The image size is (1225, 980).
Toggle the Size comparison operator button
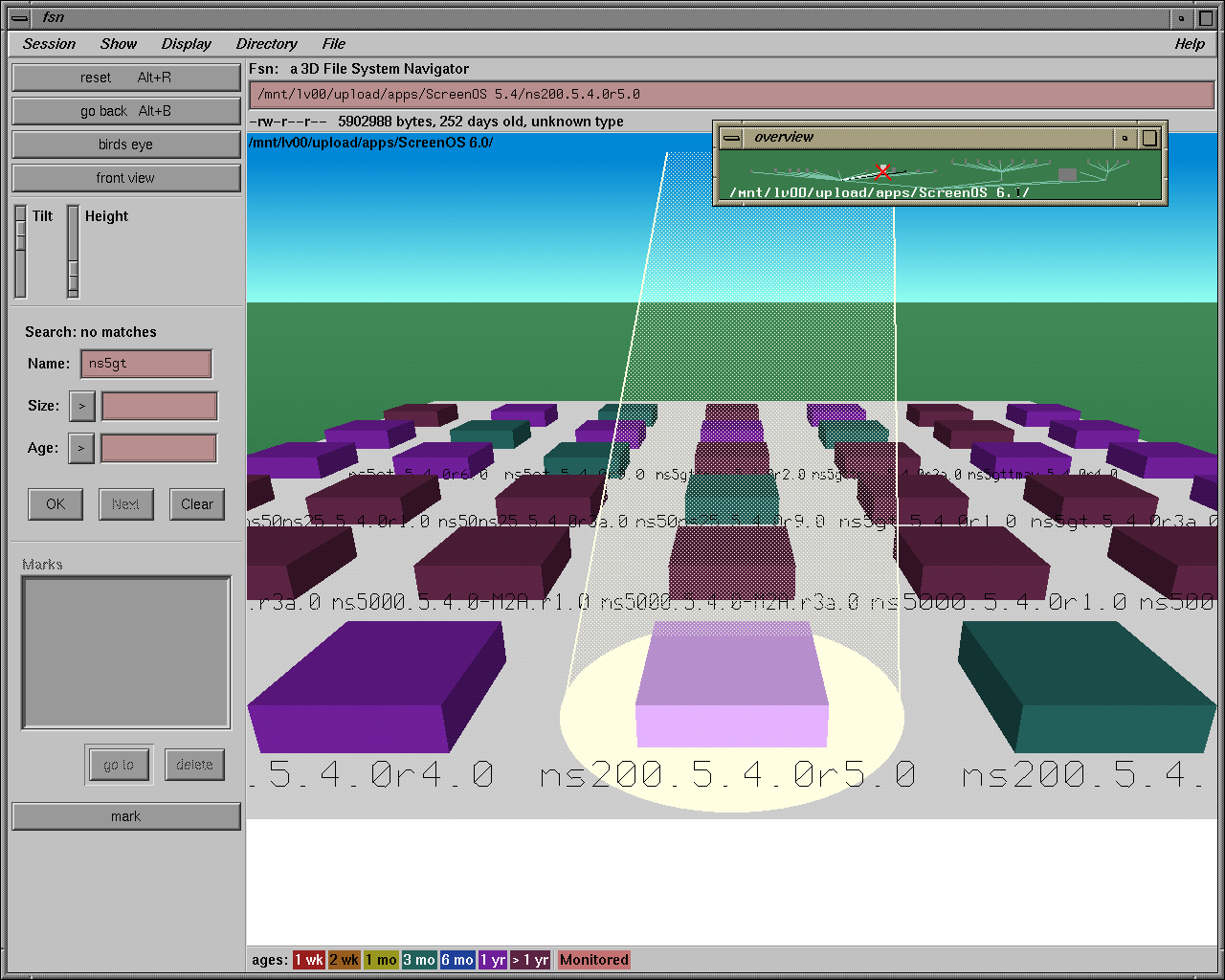(x=82, y=406)
